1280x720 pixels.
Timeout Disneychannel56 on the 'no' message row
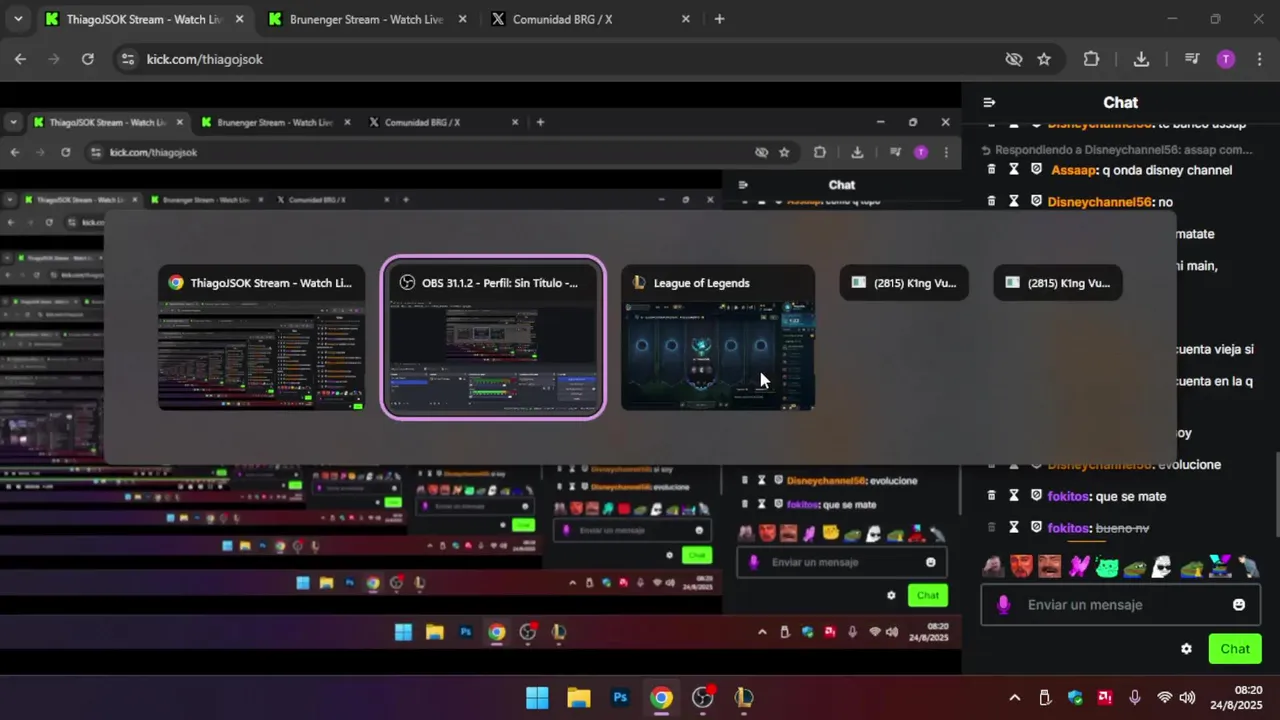(1013, 202)
